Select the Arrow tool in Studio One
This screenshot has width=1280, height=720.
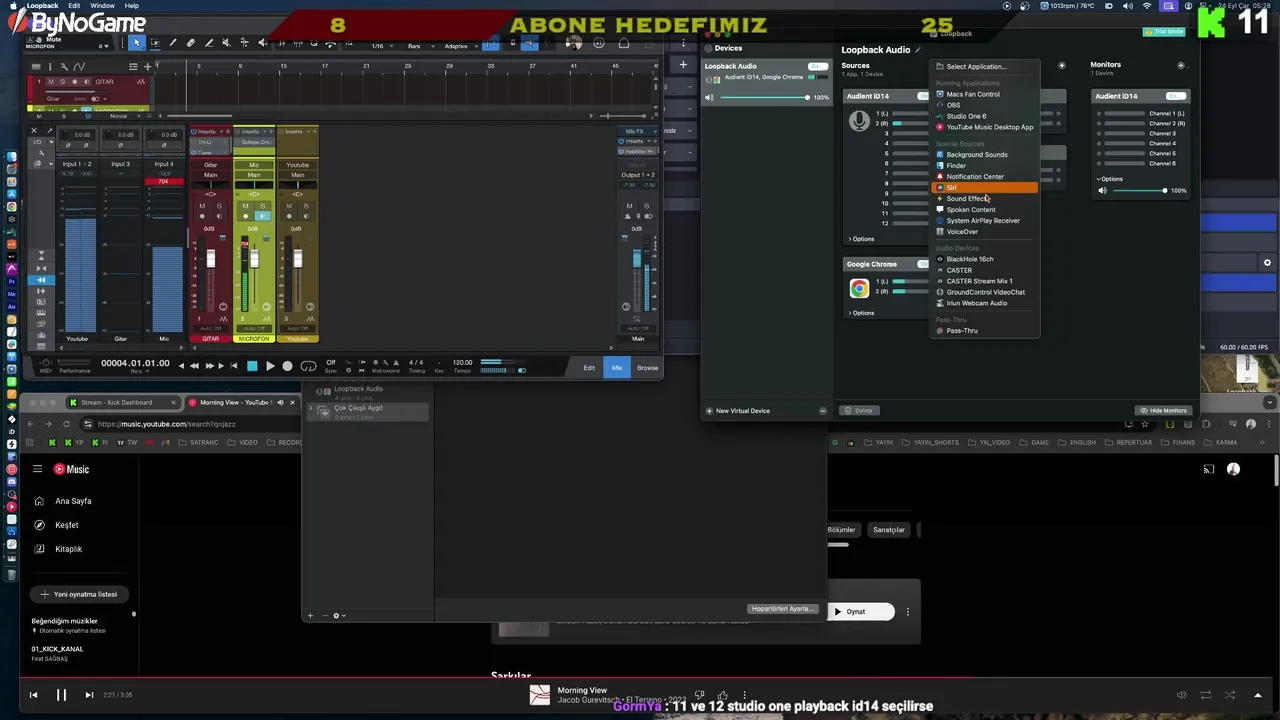click(136, 43)
